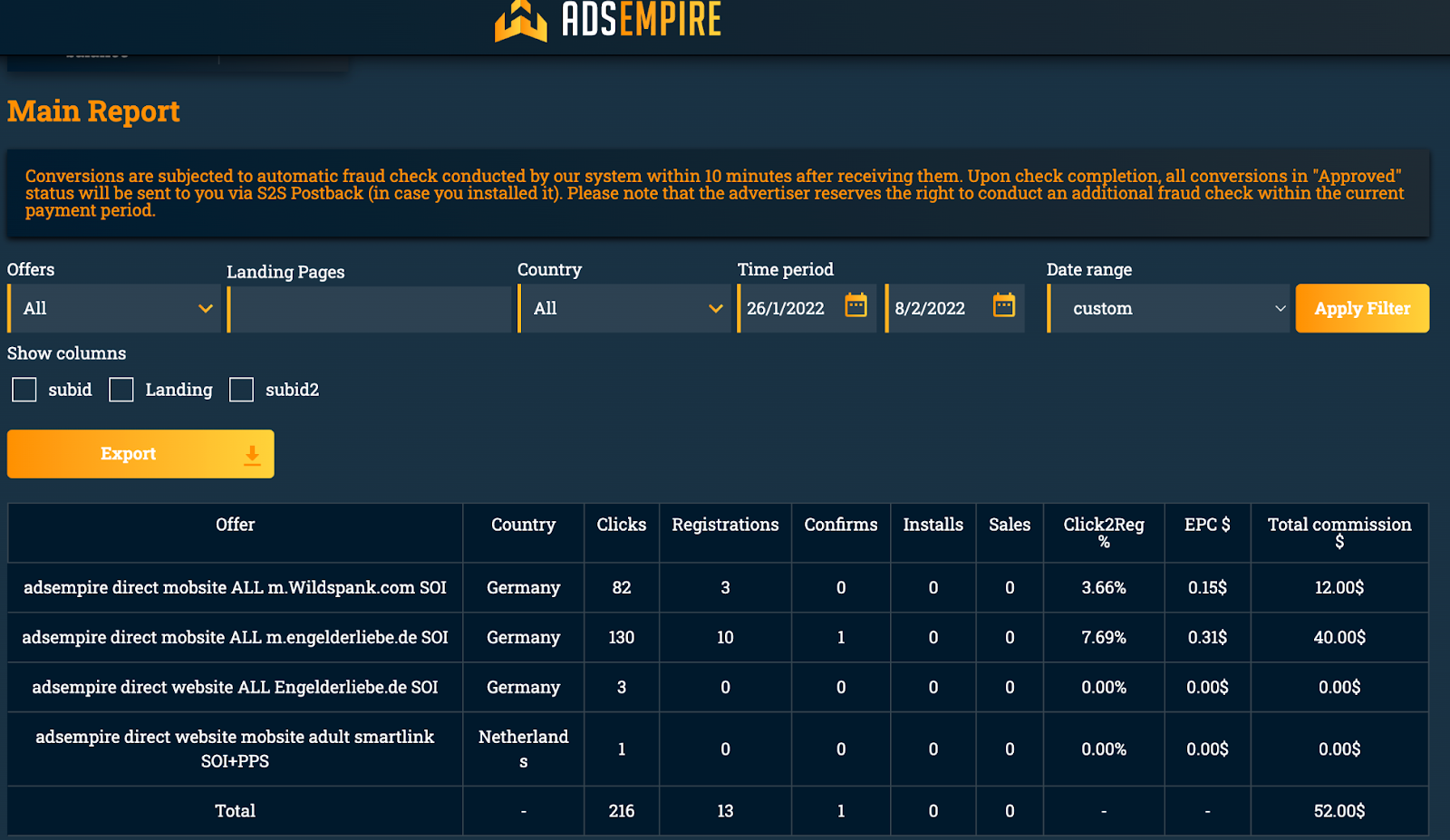The image size is (1450, 840).
Task: Click the 130 clicks cell
Action: pos(622,637)
